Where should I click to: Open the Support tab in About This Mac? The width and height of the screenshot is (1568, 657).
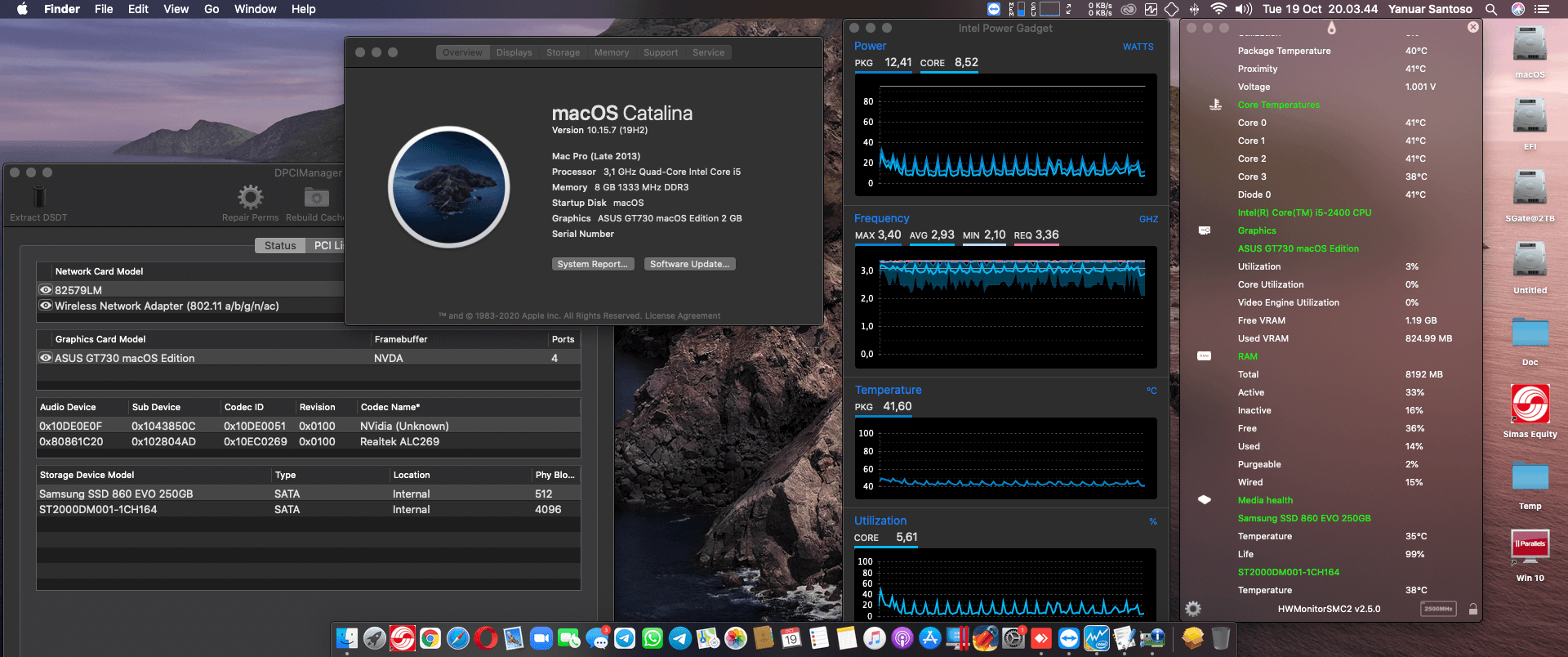point(661,52)
